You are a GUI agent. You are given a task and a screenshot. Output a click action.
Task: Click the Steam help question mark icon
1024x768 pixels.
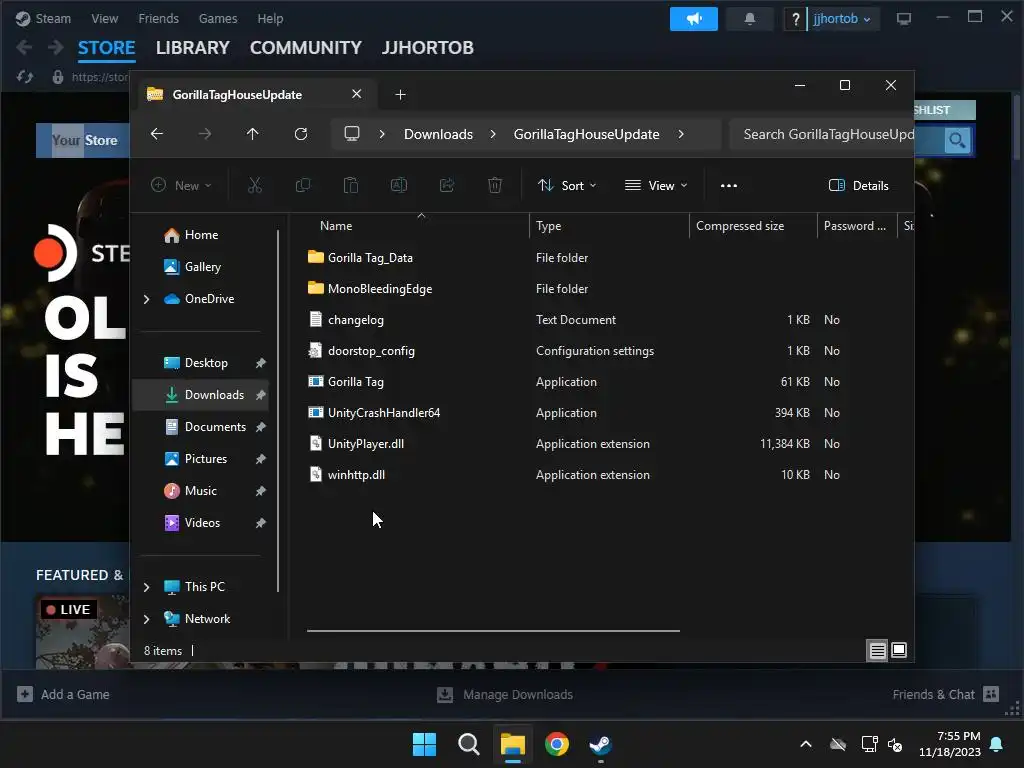point(795,20)
